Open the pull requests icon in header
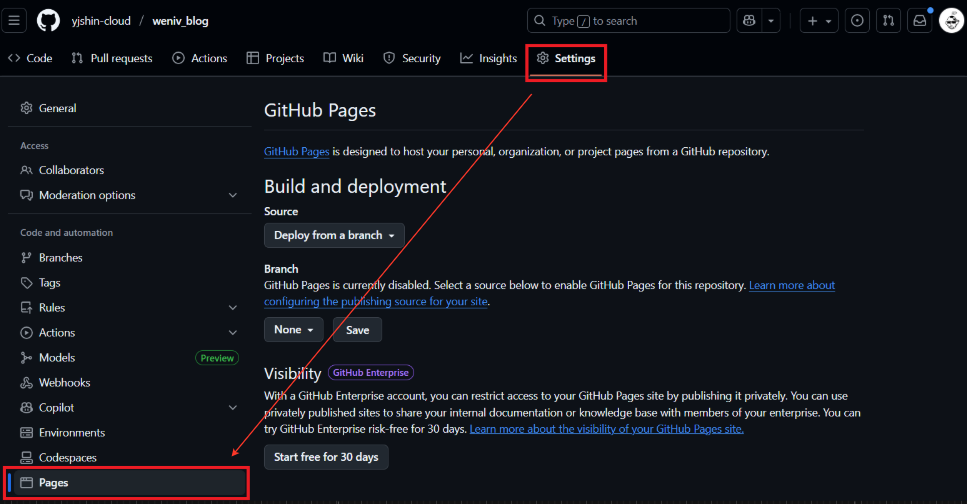The height and width of the screenshot is (504, 967). (x=888, y=21)
